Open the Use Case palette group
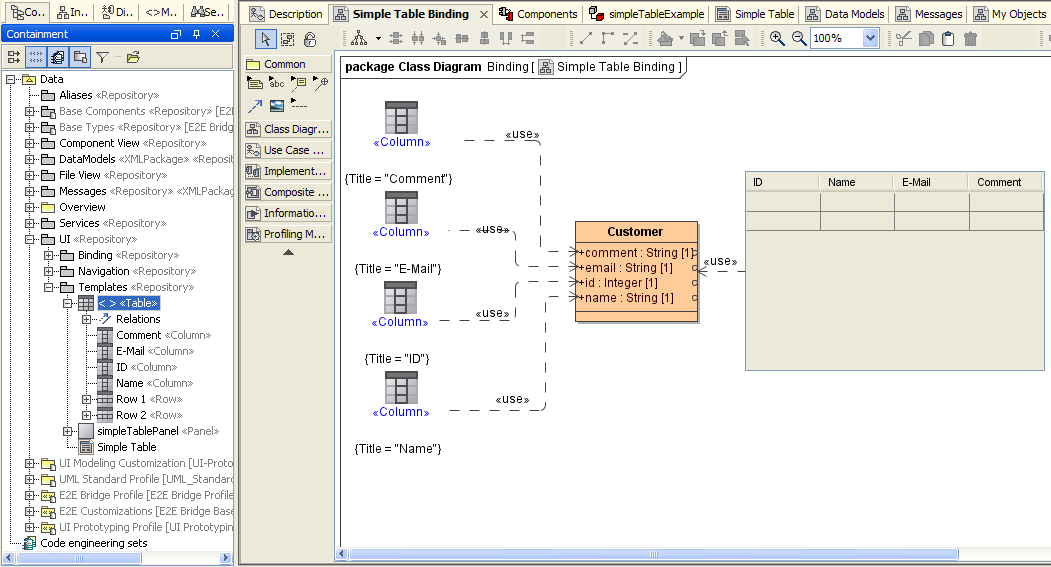Viewport: 1051px width, 567px height. 287,150
